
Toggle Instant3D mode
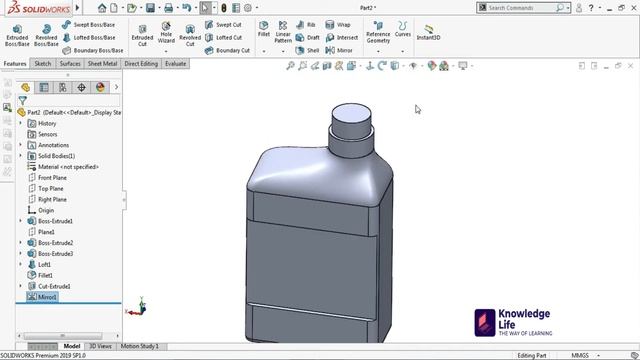428,32
